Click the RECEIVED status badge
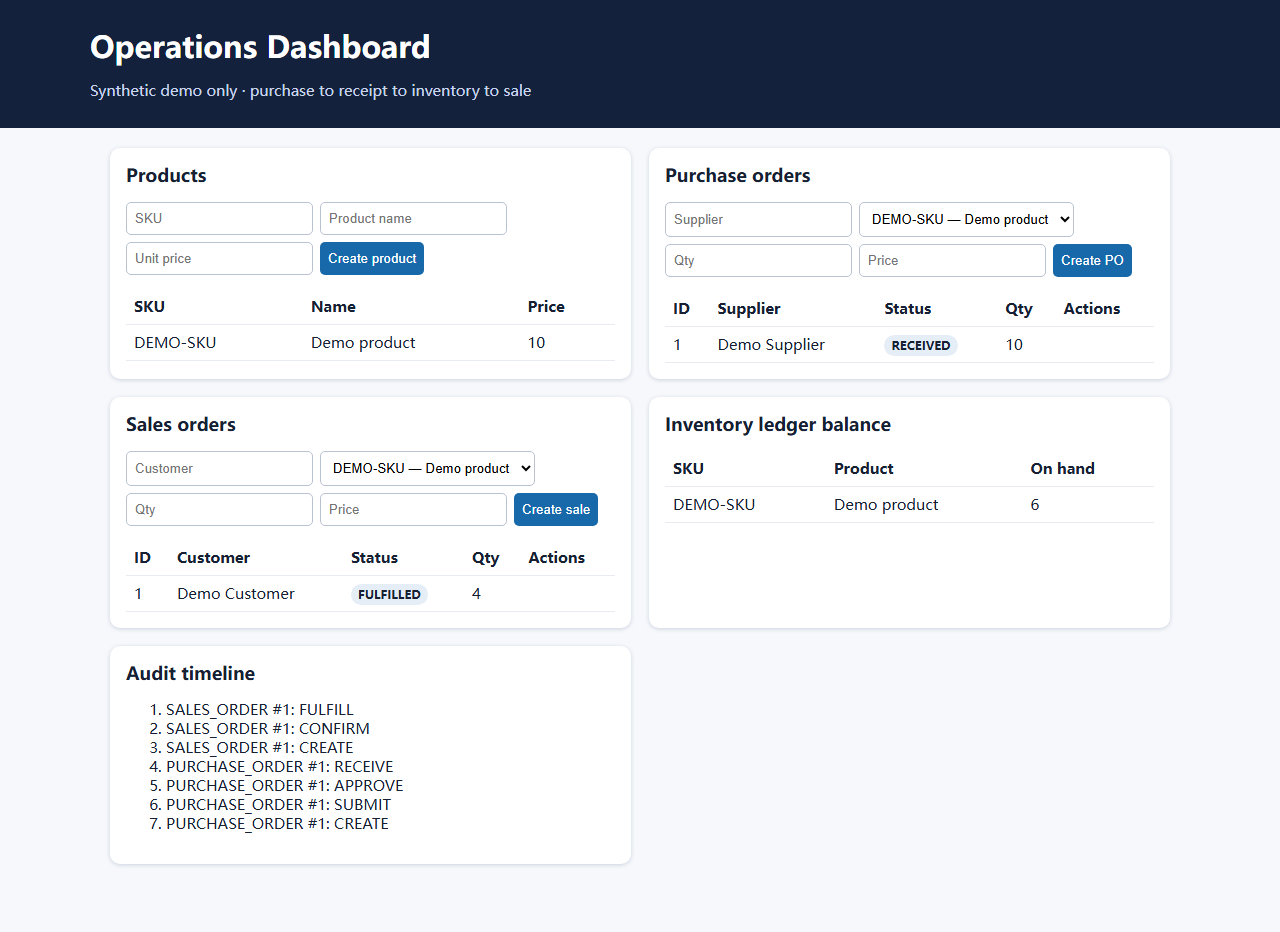 click(921, 345)
